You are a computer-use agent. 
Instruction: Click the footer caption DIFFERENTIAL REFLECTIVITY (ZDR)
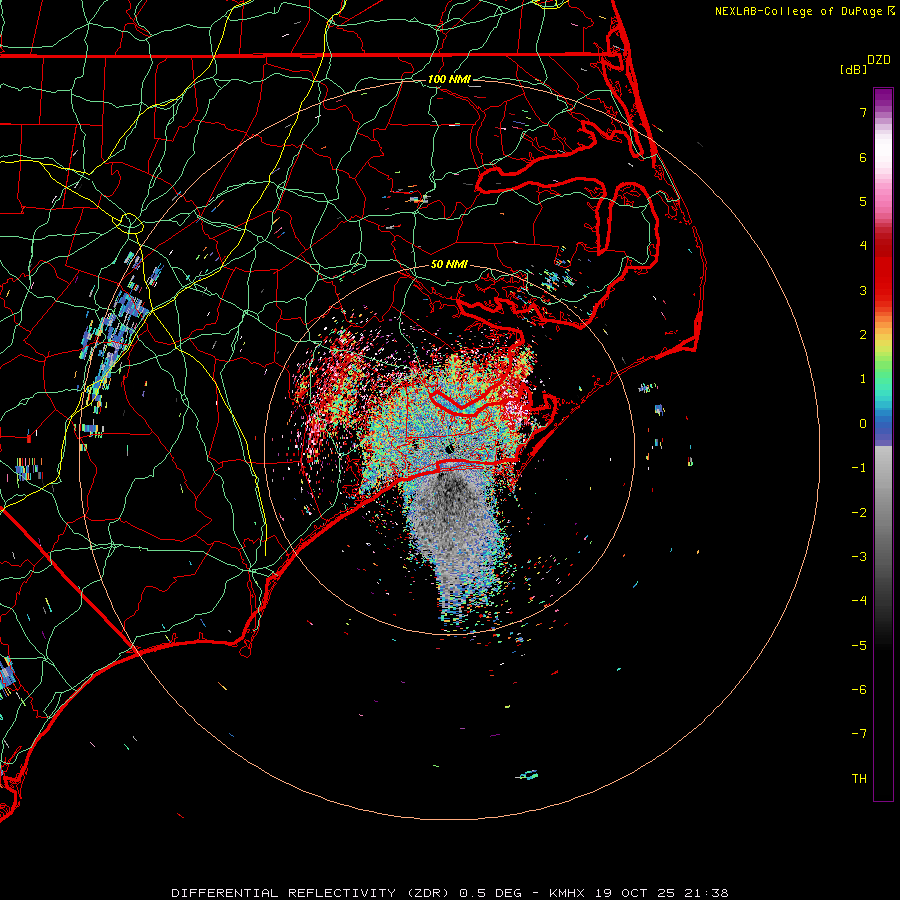(x=313, y=893)
